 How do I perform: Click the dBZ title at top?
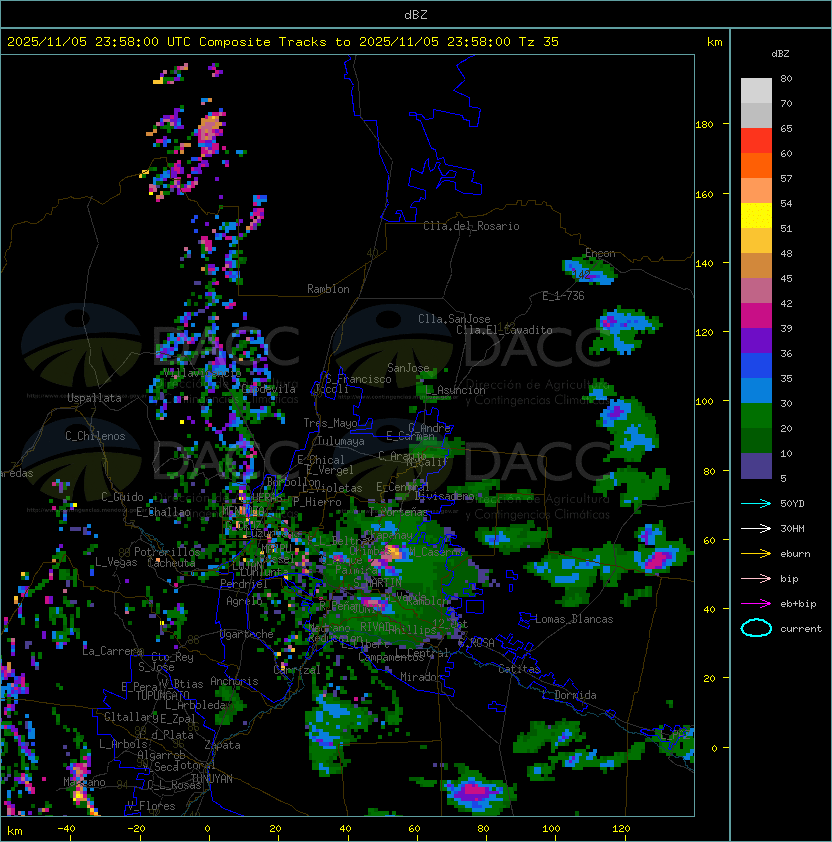coord(416,15)
